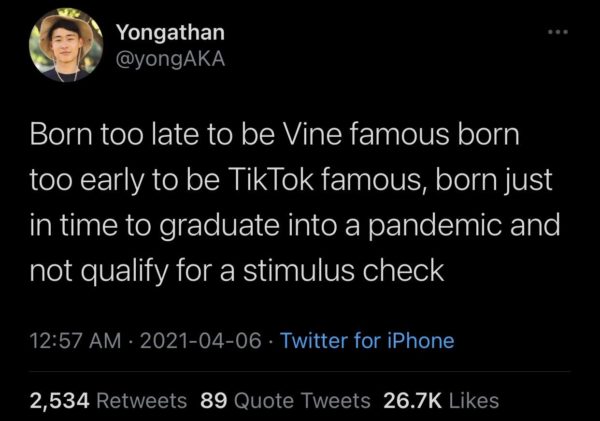Open the Twitter for iPhone source link
This screenshot has width=600, height=421.
click(x=367, y=341)
